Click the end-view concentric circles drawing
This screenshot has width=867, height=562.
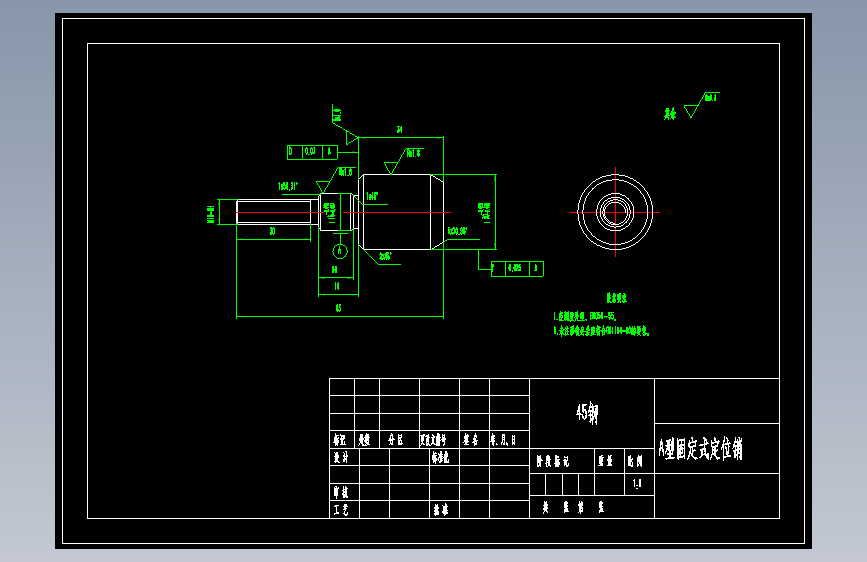click(615, 212)
